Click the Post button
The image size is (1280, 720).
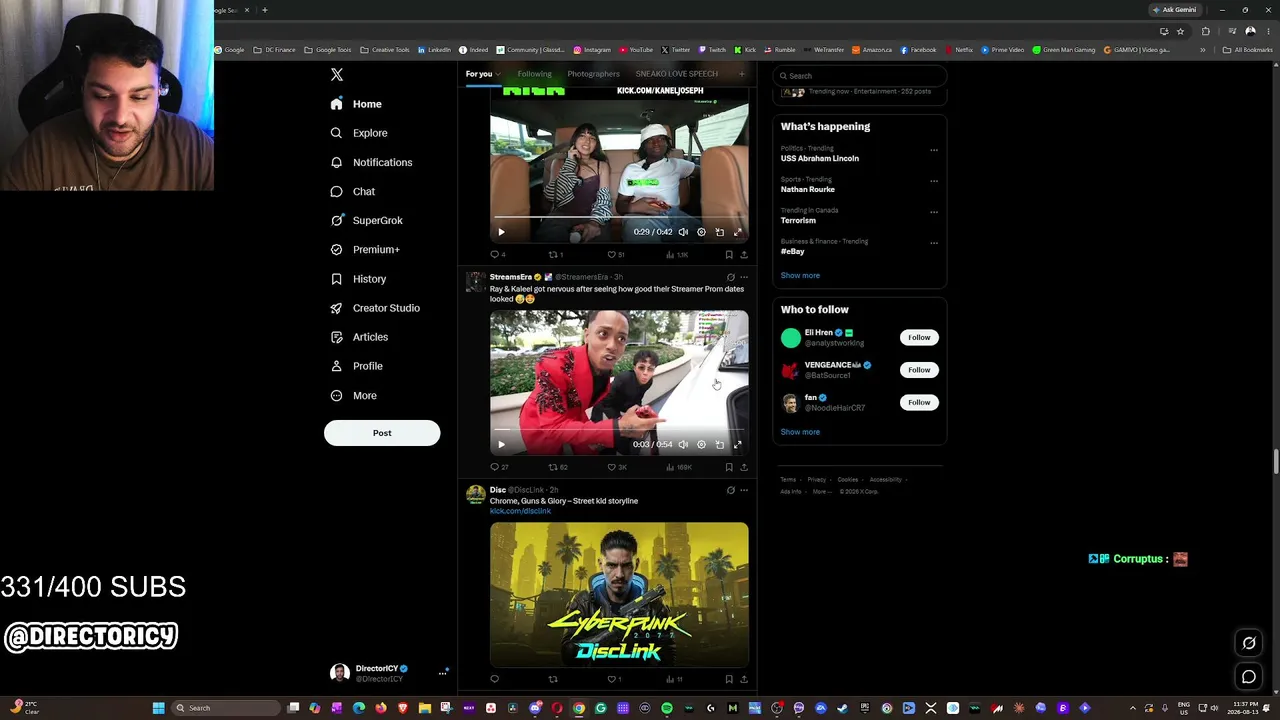(x=382, y=433)
